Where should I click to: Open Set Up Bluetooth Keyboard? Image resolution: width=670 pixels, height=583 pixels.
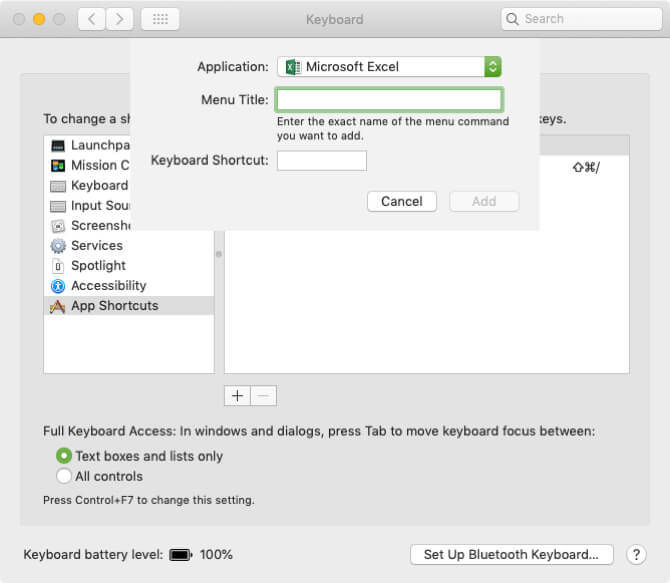(511, 554)
